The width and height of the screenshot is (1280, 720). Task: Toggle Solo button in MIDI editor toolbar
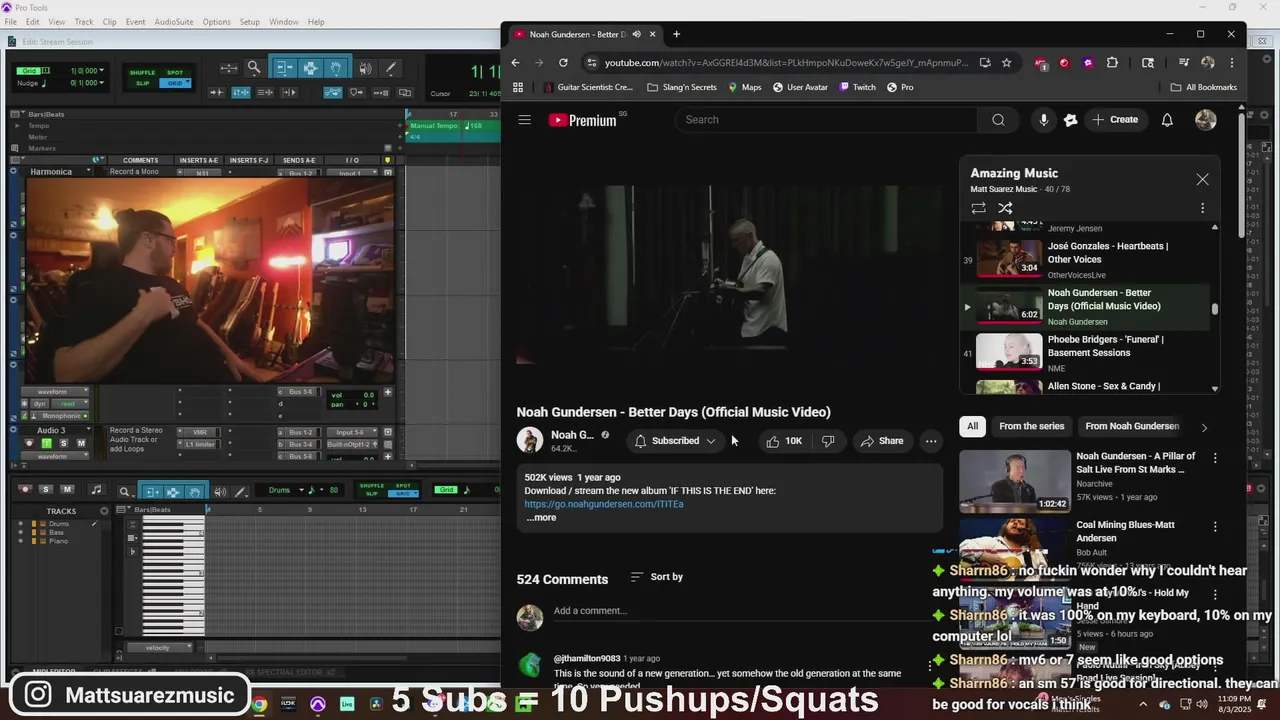click(46, 490)
